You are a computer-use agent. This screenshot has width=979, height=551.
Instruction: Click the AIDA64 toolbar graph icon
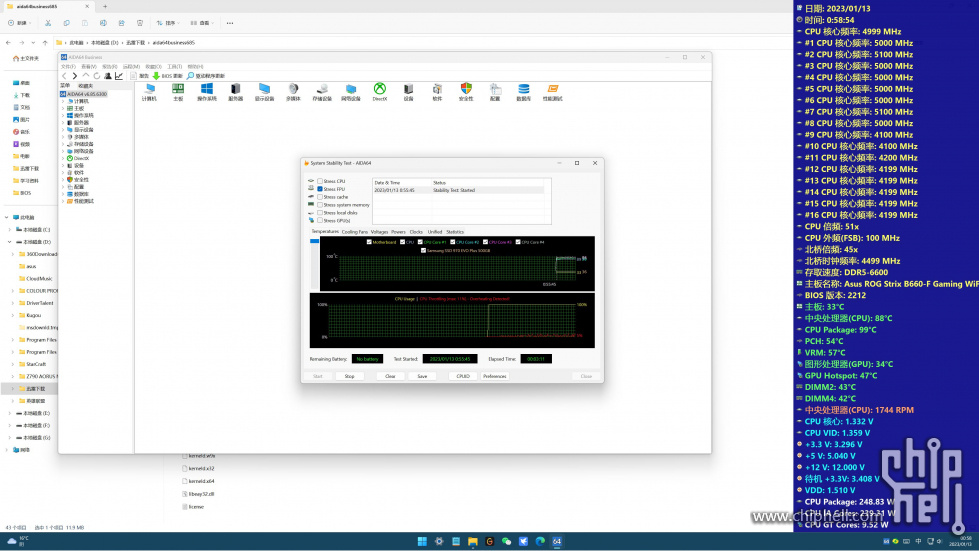coord(119,76)
